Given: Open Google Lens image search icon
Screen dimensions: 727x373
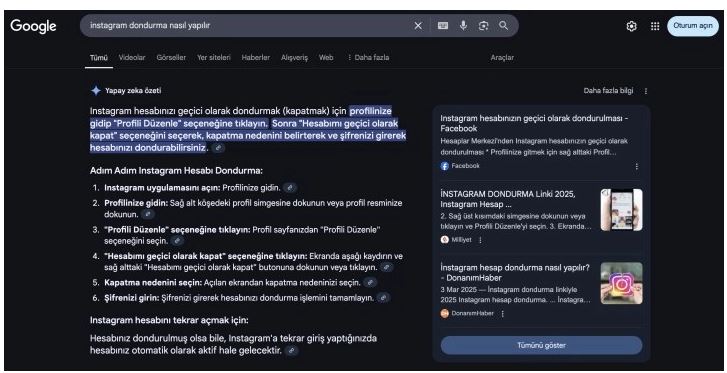Looking at the screenshot, I should point(483,26).
